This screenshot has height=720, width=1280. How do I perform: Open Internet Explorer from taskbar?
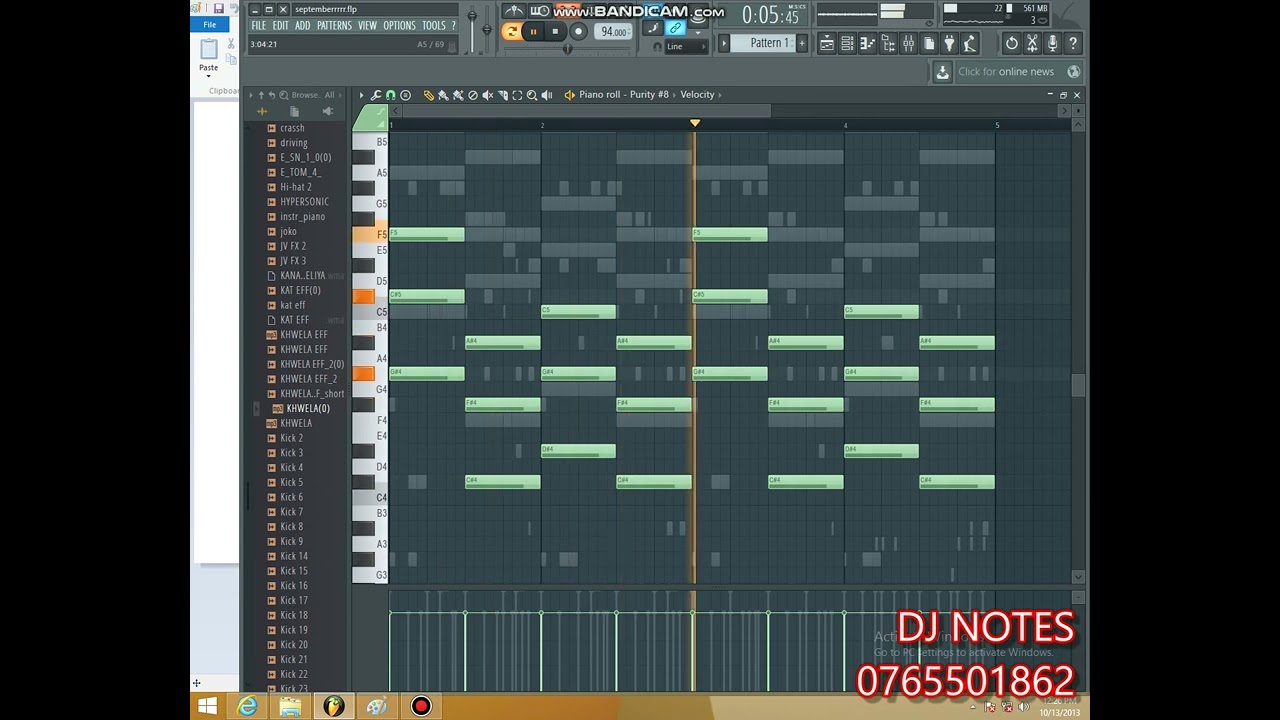point(247,707)
